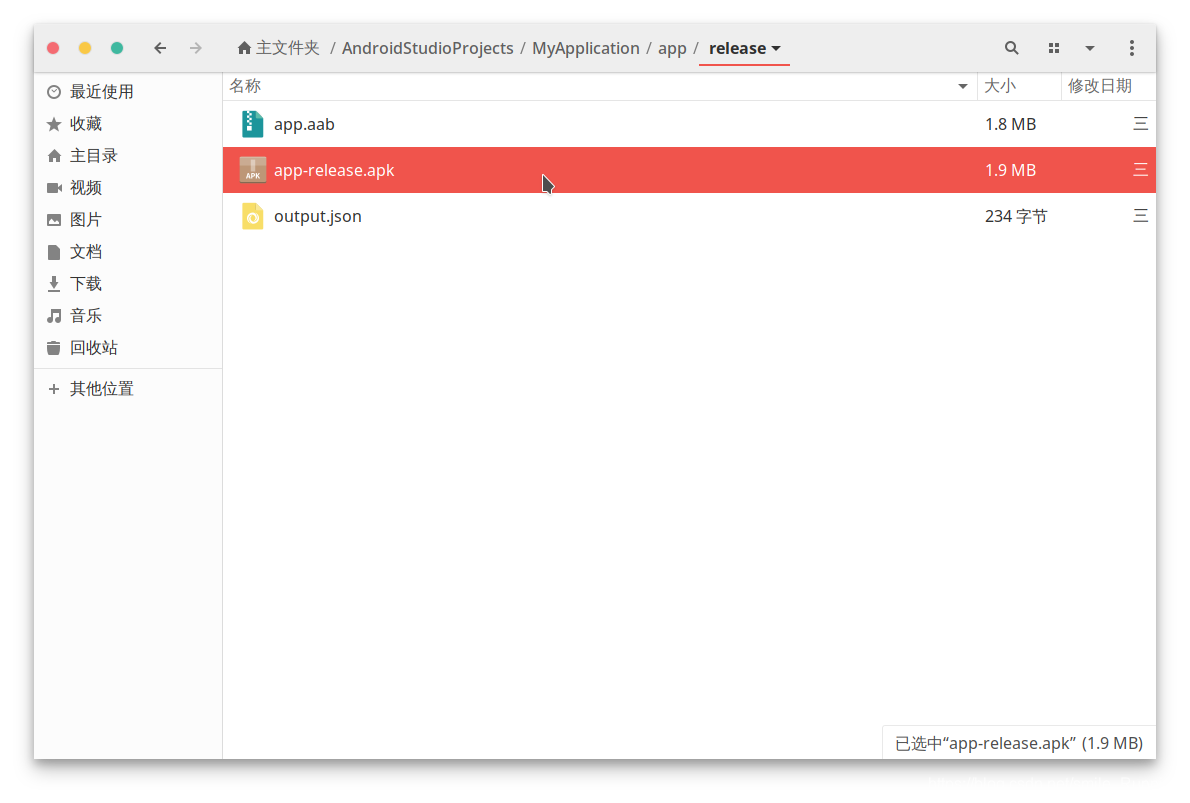Click the app.aab archive icon

pos(252,124)
